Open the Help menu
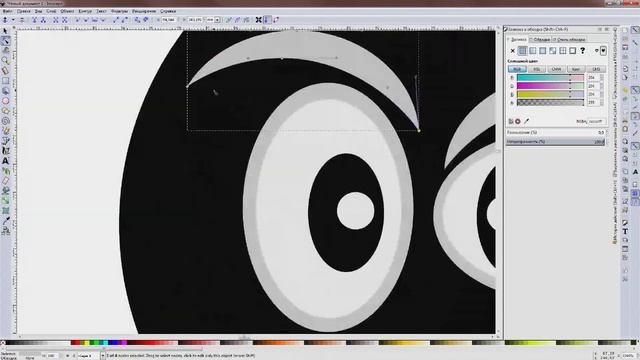 pyautogui.click(x=168, y=11)
